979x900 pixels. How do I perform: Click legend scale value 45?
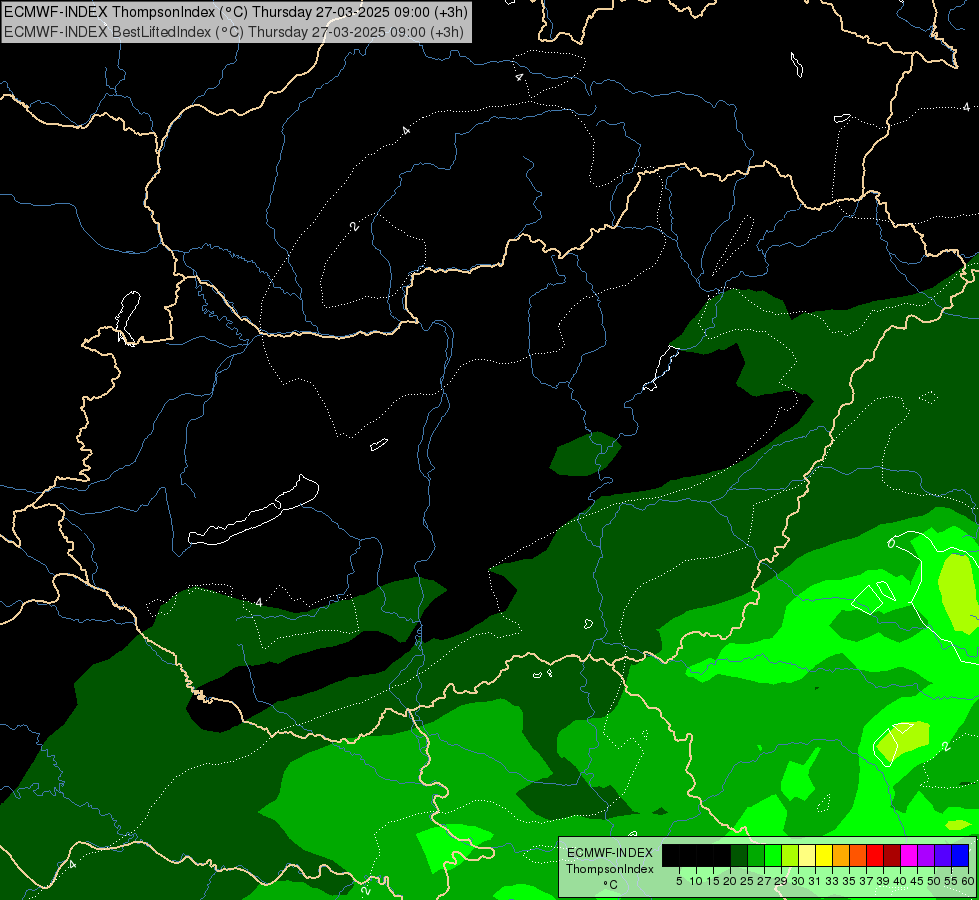click(x=917, y=881)
